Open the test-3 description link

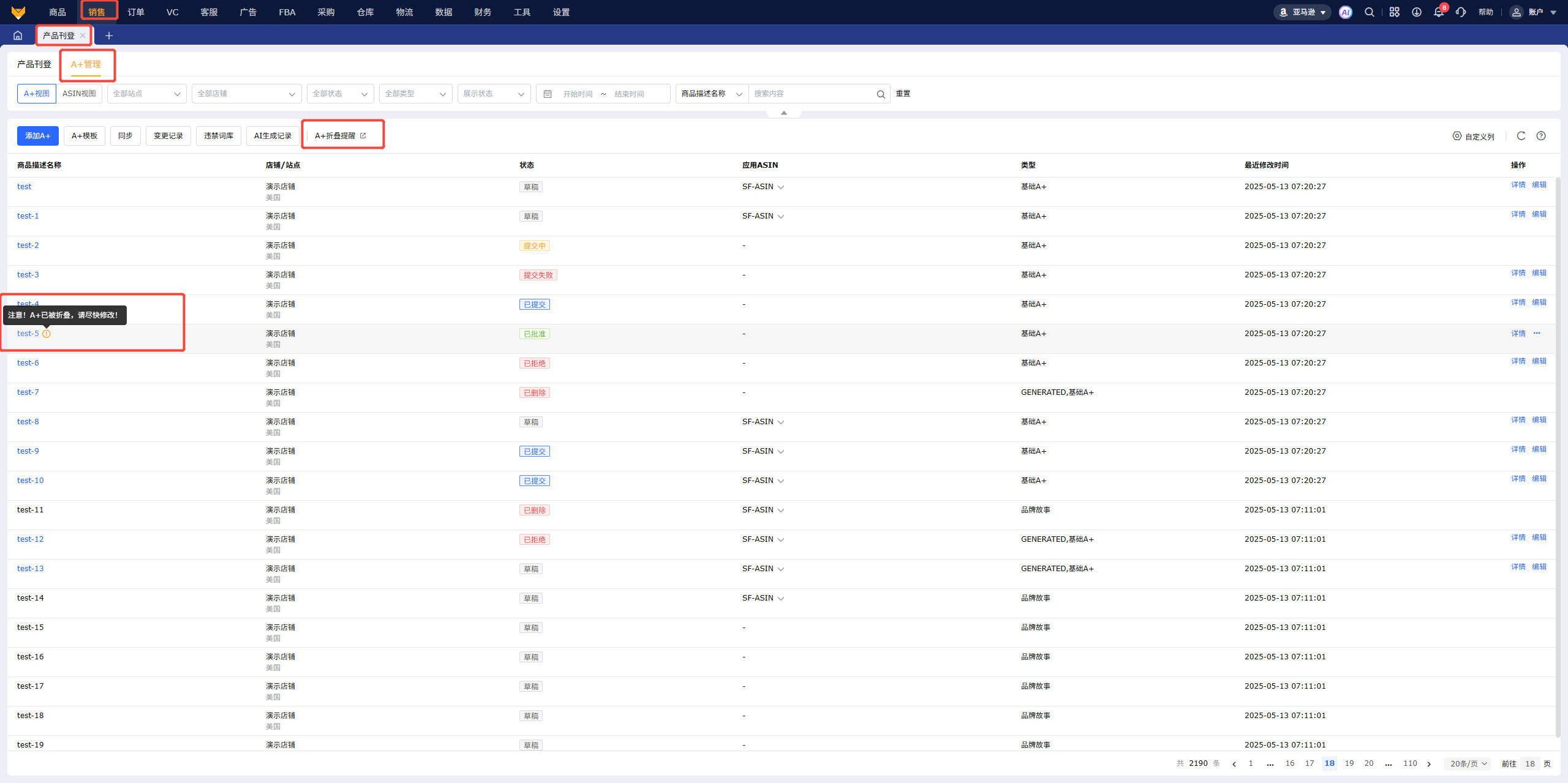pos(28,275)
